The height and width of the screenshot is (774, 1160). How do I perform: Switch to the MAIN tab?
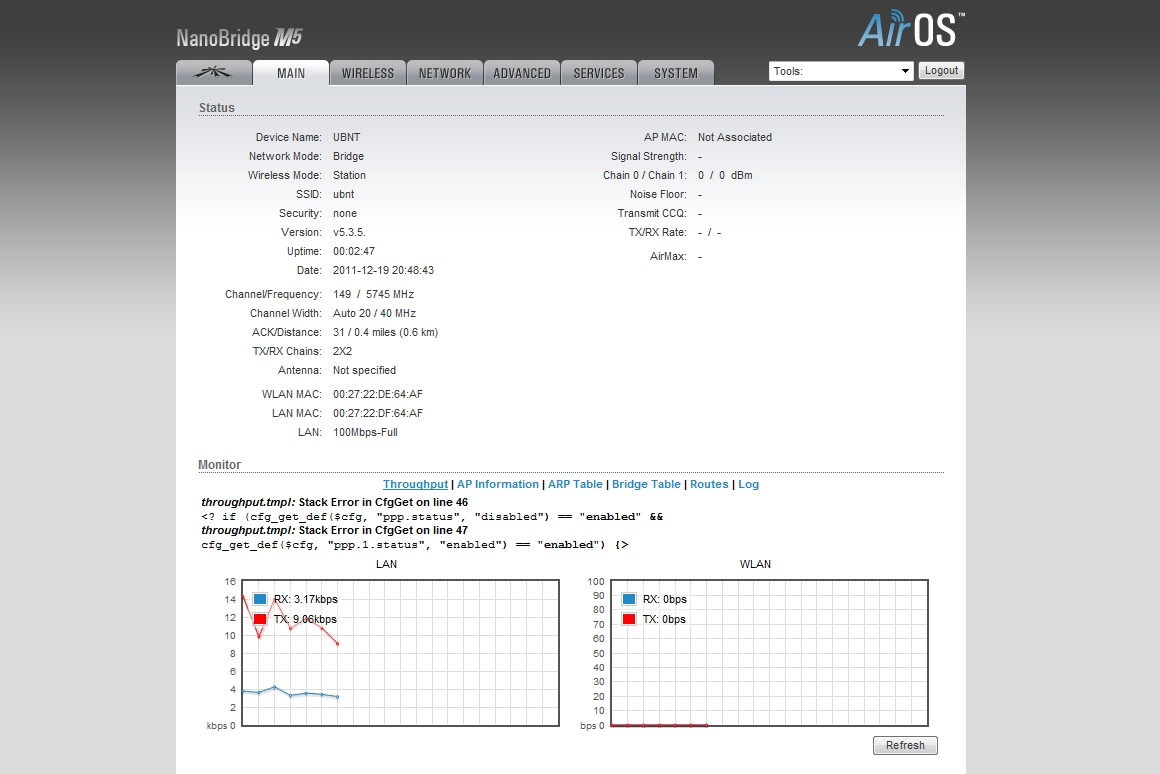pyautogui.click(x=291, y=73)
